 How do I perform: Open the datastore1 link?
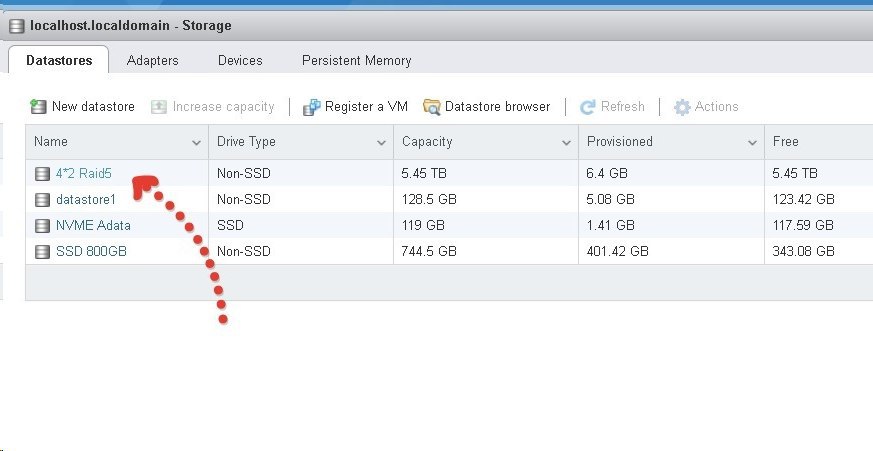click(x=86, y=199)
